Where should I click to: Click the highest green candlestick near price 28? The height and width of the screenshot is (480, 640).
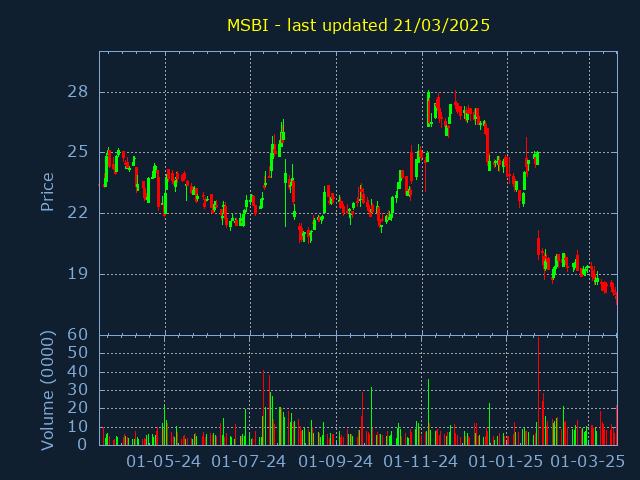pyautogui.click(x=429, y=109)
